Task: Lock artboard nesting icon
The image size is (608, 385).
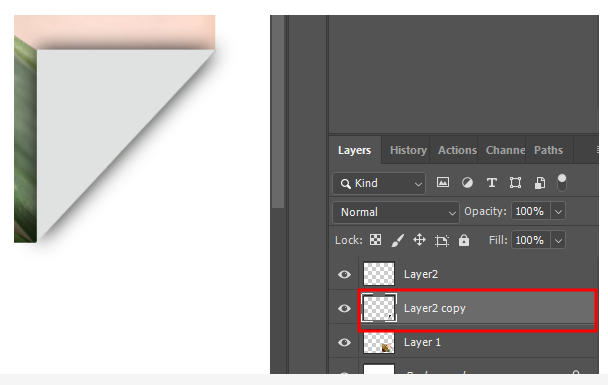Action: (442, 241)
